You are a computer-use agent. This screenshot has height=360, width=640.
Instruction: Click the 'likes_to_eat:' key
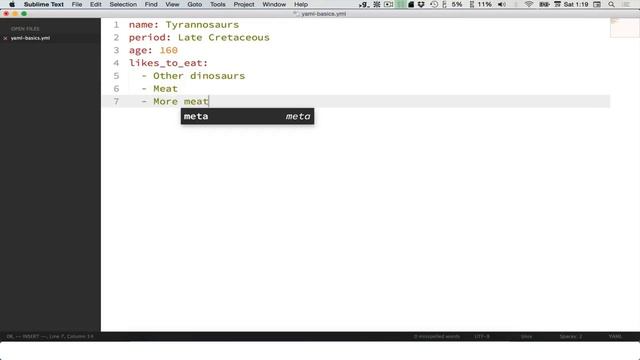coord(169,63)
